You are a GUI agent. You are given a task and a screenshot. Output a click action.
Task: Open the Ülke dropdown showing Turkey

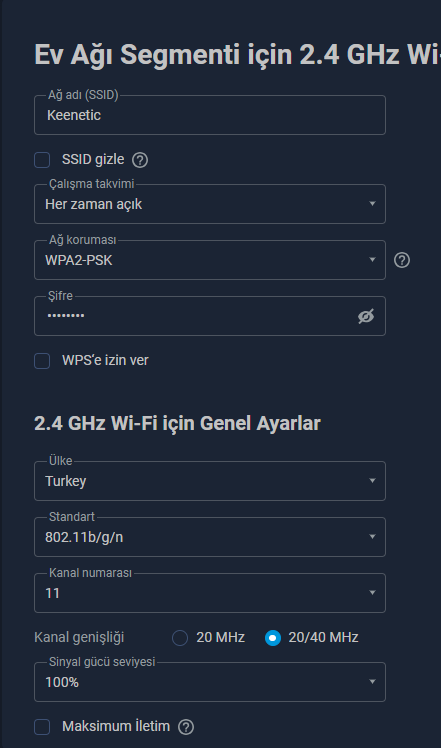[x=210, y=481]
